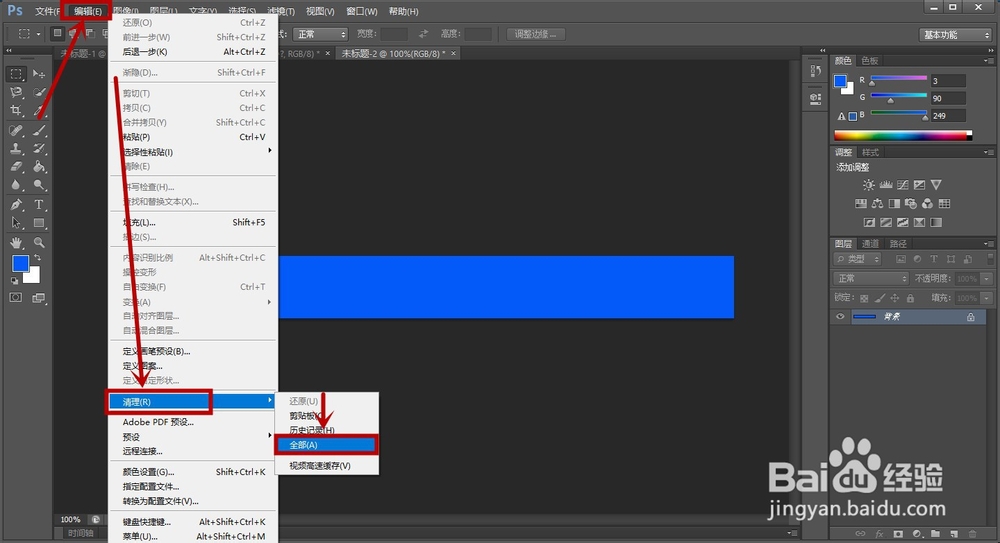Select the Move tool
1000x543 pixels.
39,74
